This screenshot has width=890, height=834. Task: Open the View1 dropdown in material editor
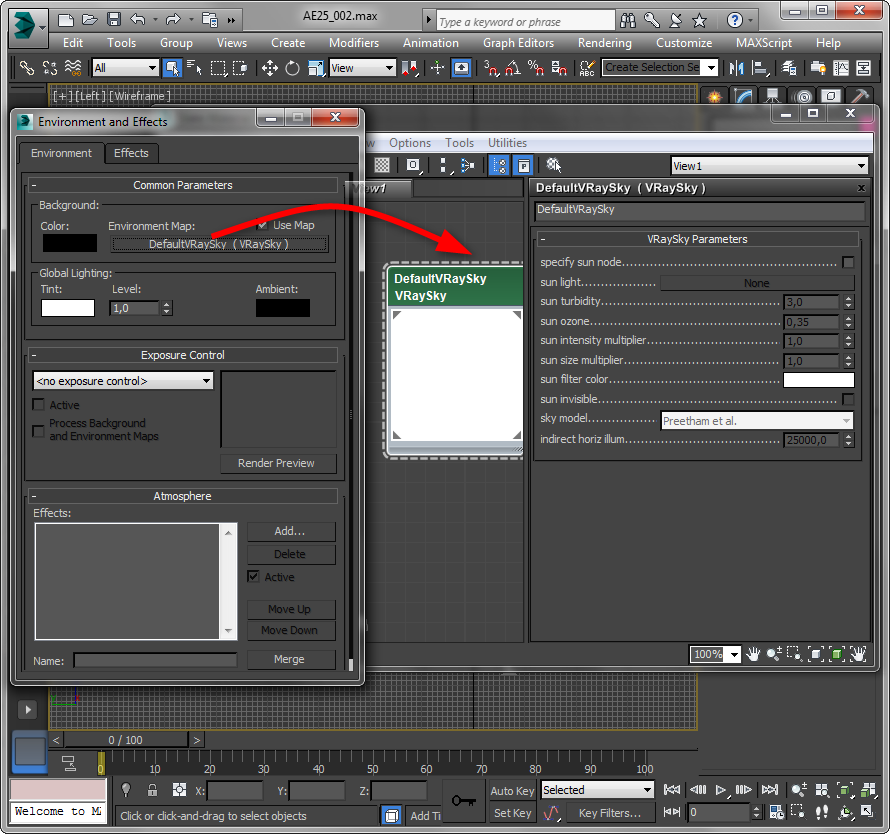[x=768, y=166]
